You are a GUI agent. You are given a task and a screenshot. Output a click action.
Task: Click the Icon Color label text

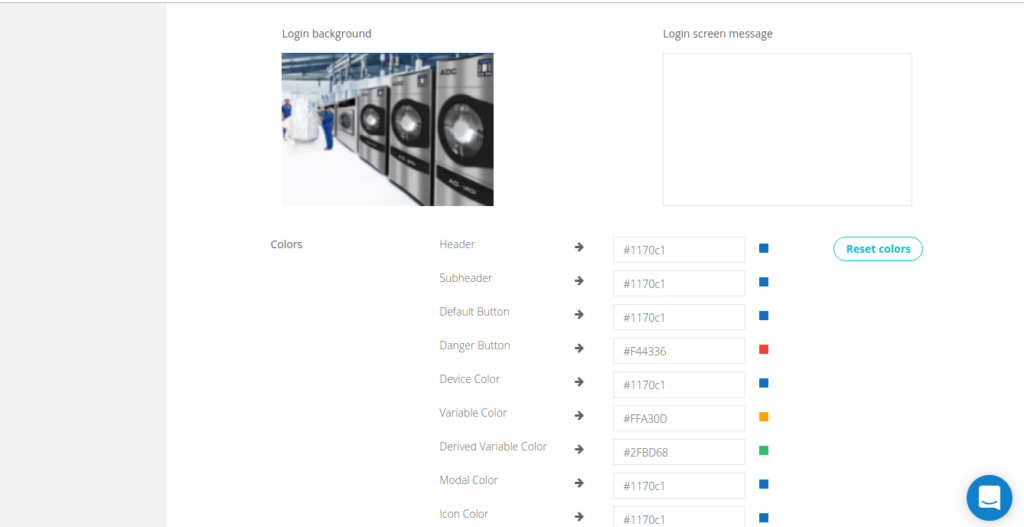pyautogui.click(x=464, y=514)
